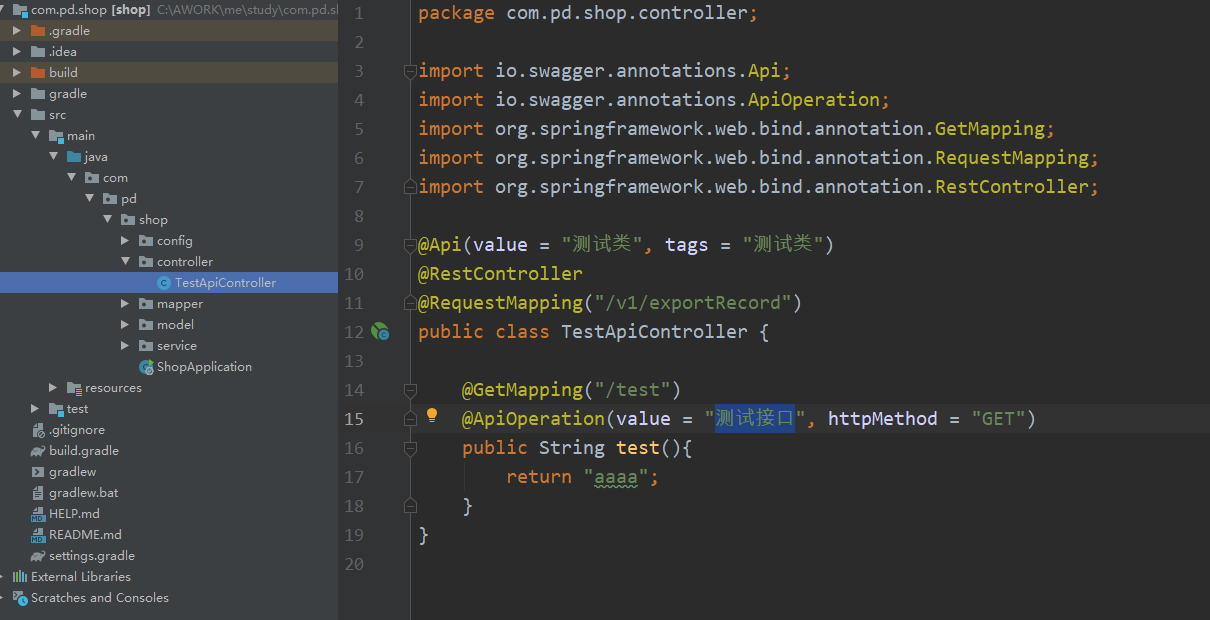The height and width of the screenshot is (620, 1210).
Task: Click the TestApiController class name in code
Action: pyautogui.click(x=654, y=332)
